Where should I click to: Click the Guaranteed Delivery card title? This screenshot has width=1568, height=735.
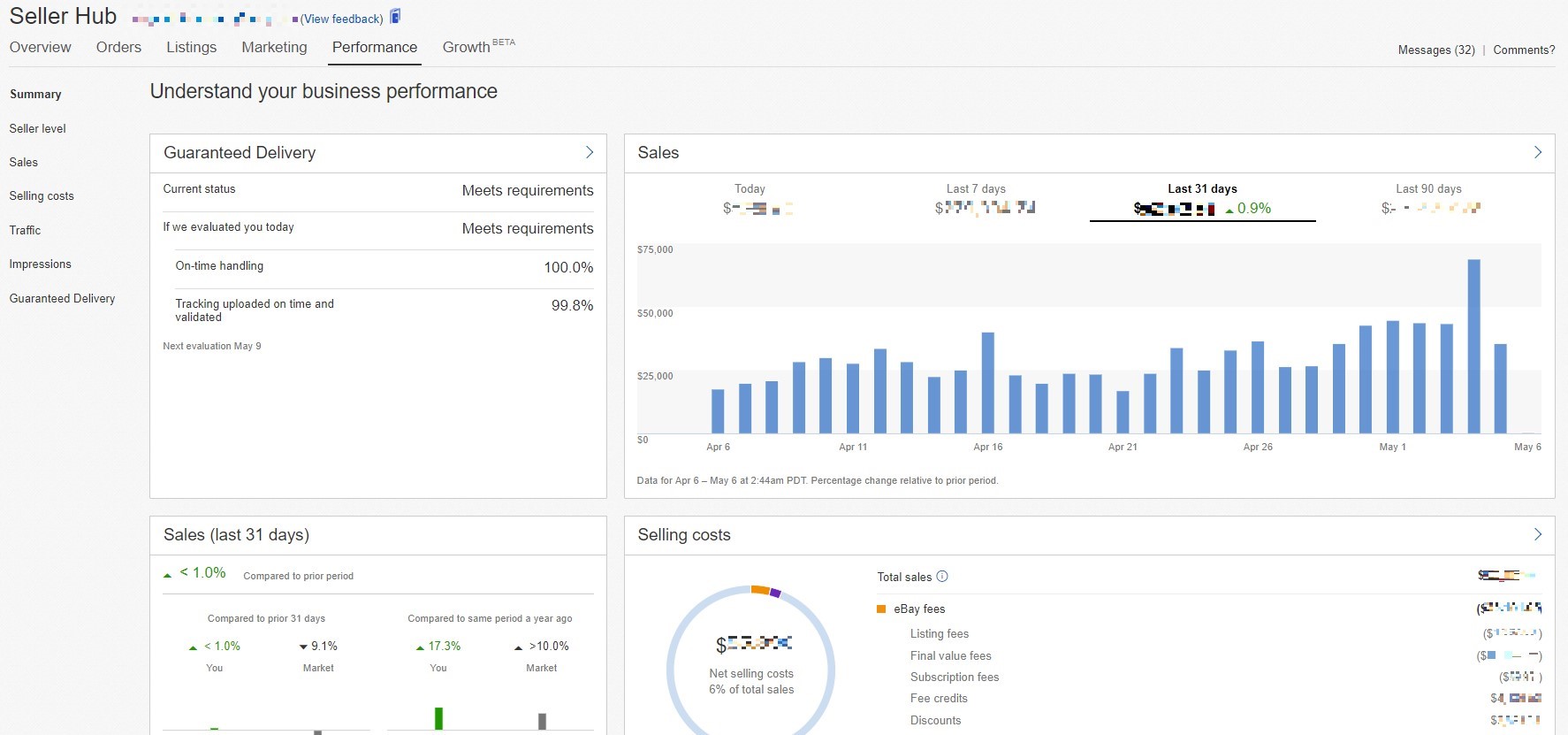(x=240, y=153)
